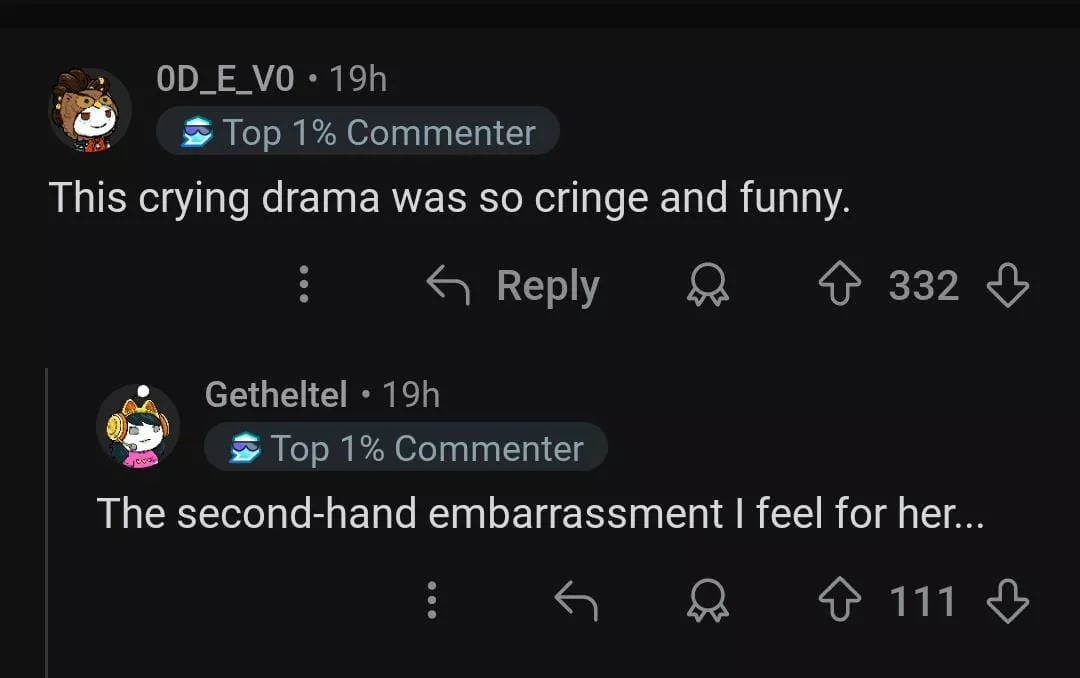
Task: Open the Getheltel username link
Action: pyautogui.click(x=276, y=394)
